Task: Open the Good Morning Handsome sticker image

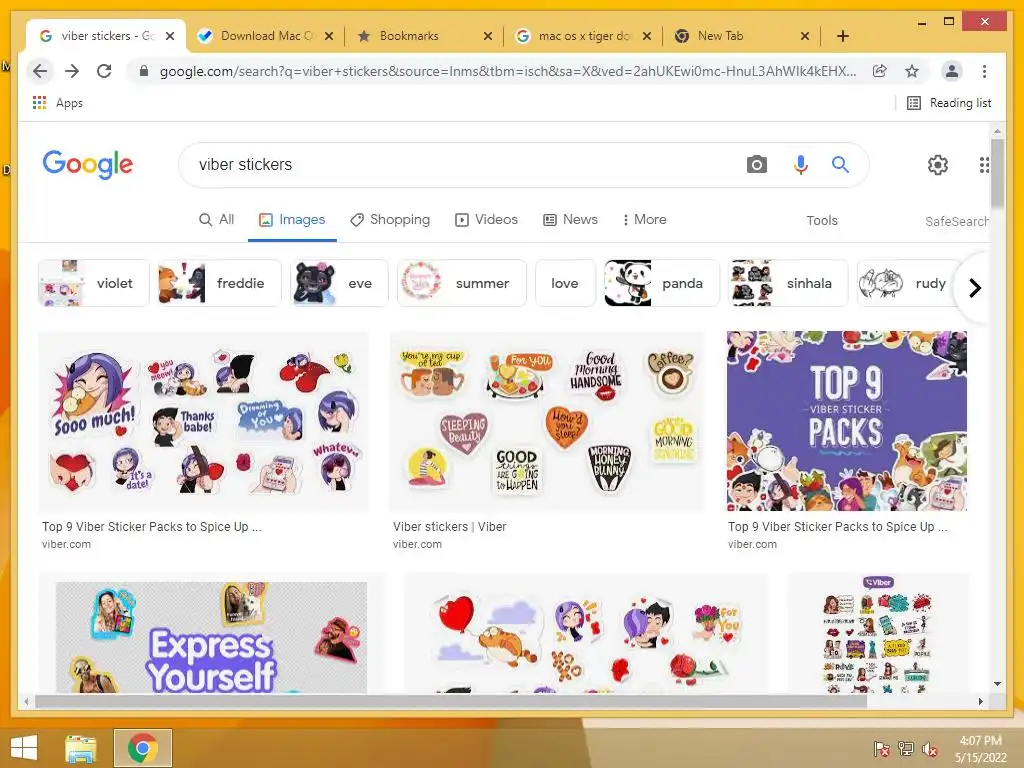Action: point(547,421)
